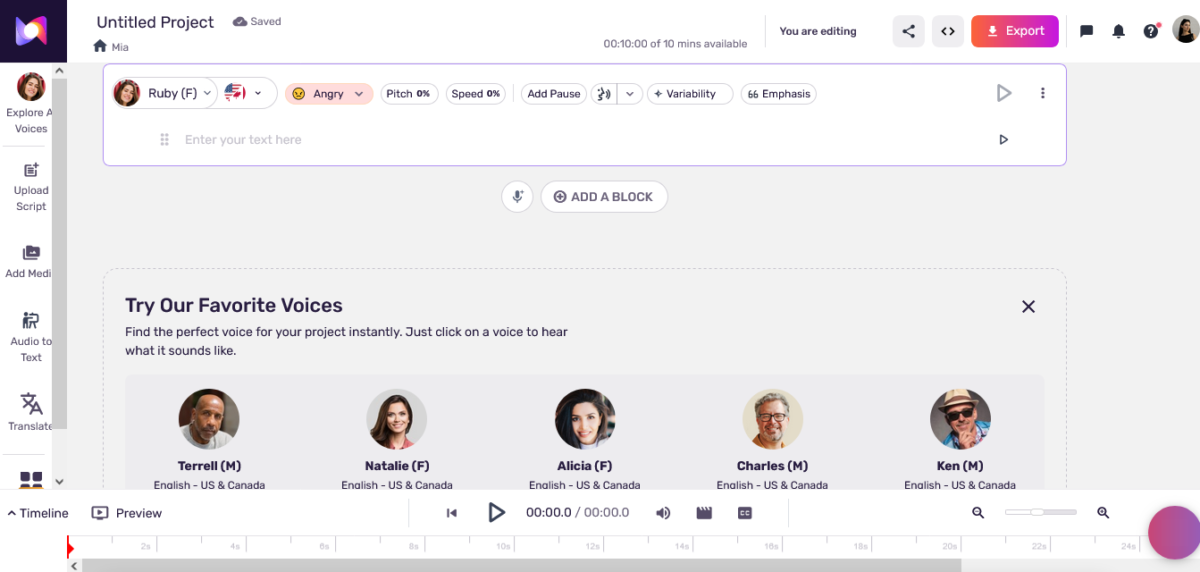Open the embed code icon
This screenshot has width=1200, height=572.
pyautogui.click(x=948, y=31)
